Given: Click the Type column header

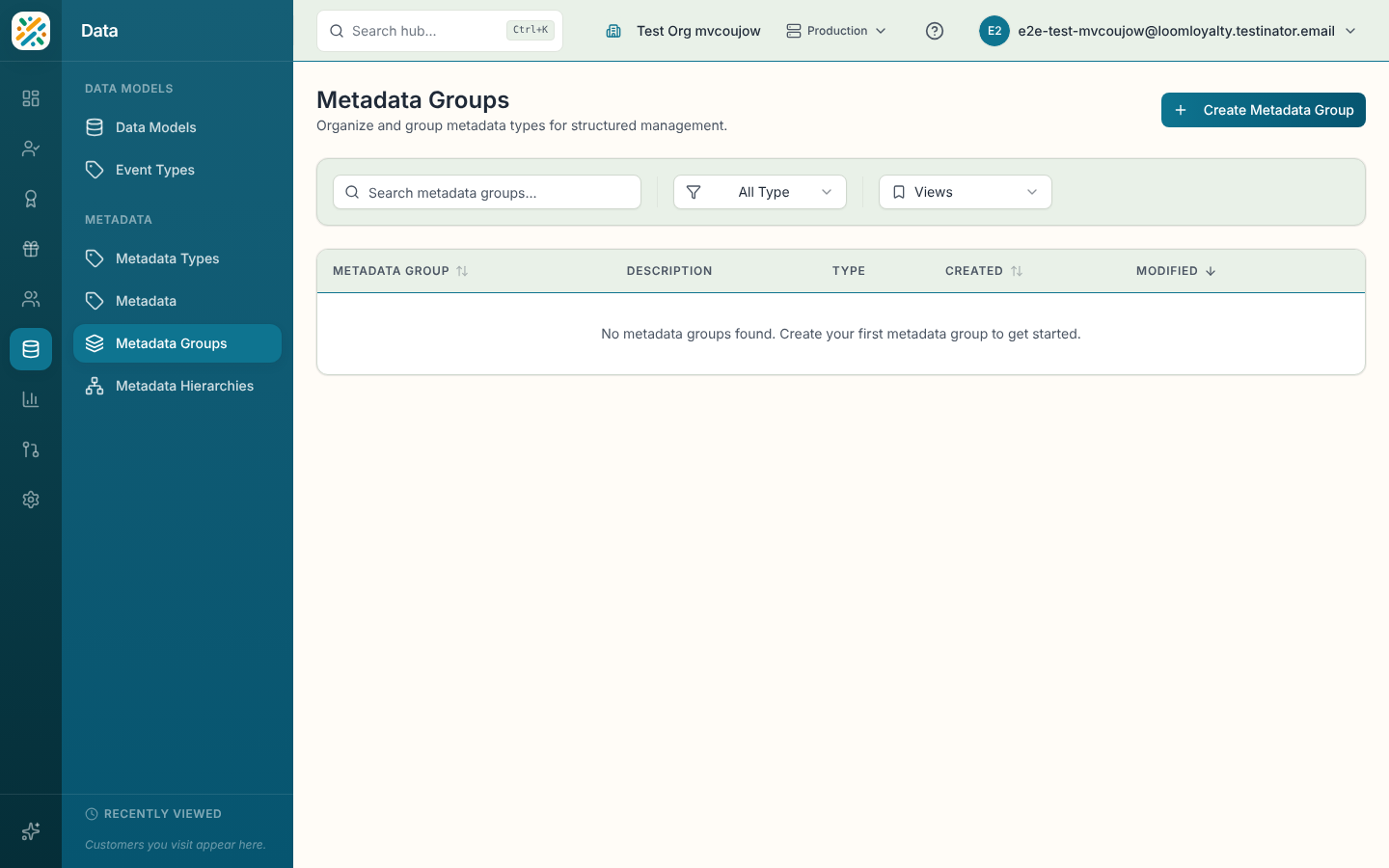Looking at the screenshot, I should [x=849, y=271].
